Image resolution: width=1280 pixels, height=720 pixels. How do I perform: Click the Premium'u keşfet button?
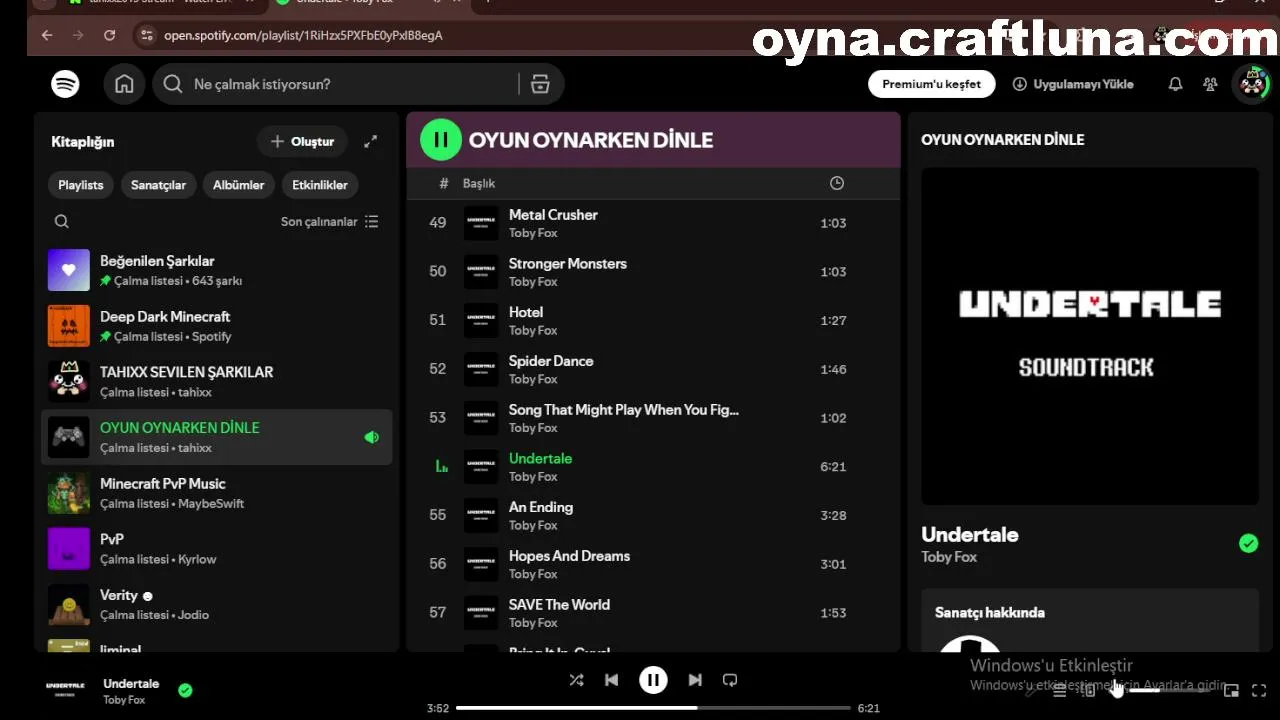point(932,84)
